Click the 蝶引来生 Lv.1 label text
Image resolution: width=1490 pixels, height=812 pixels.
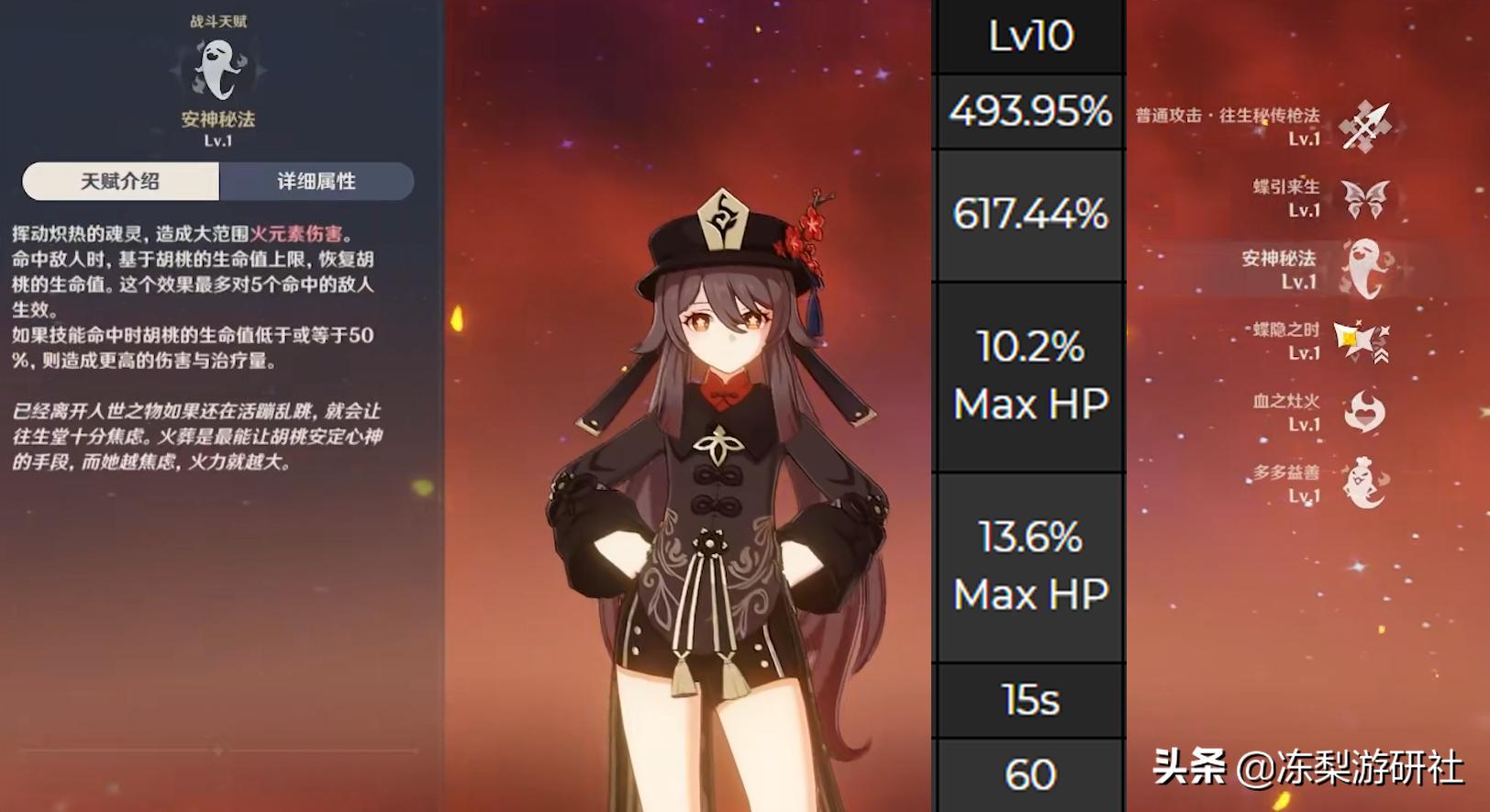click(1286, 198)
